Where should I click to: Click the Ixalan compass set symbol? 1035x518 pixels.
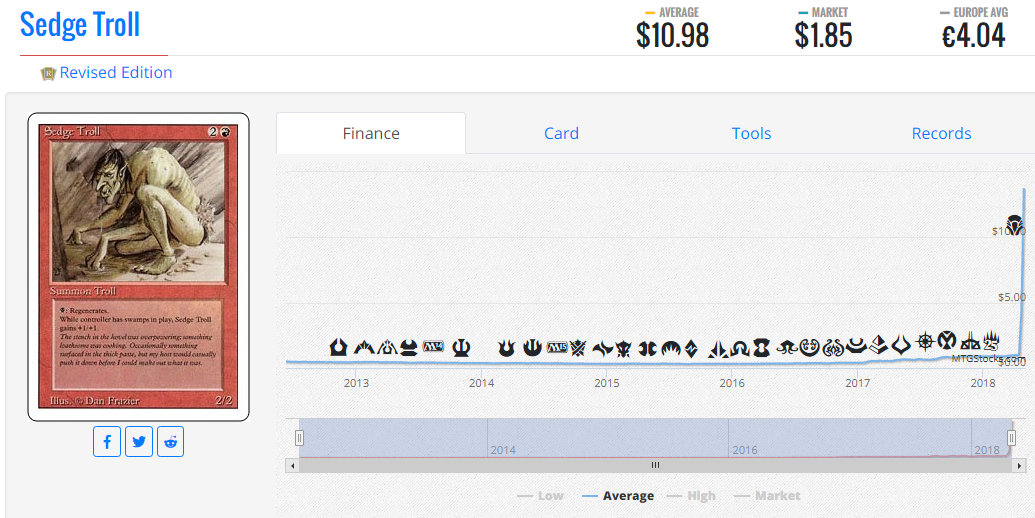(926, 341)
